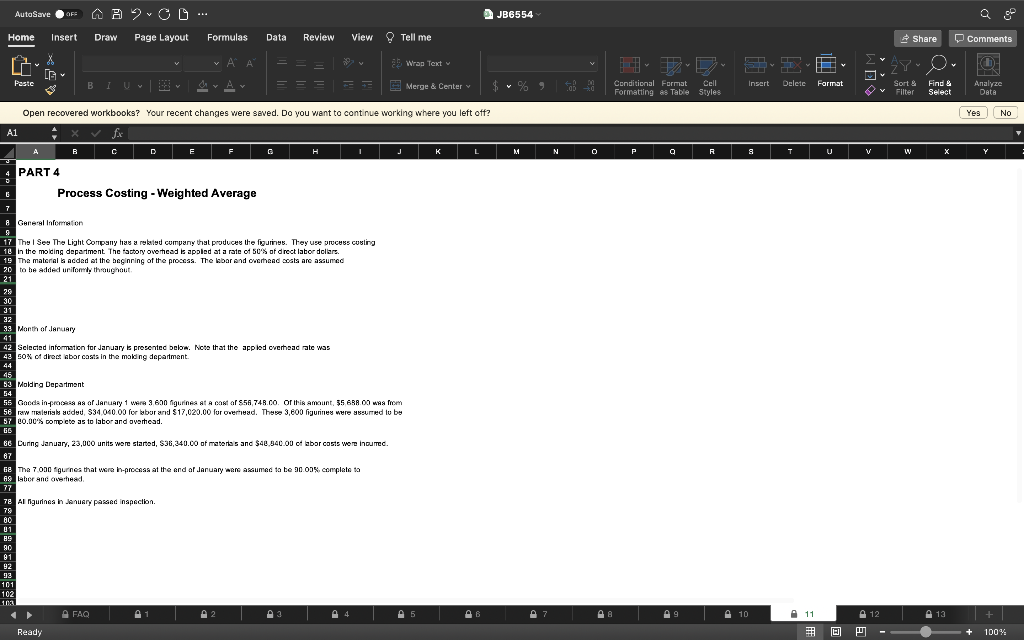Click the Save icon in title bar
This screenshot has width=1024, height=640.
[x=116, y=14]
